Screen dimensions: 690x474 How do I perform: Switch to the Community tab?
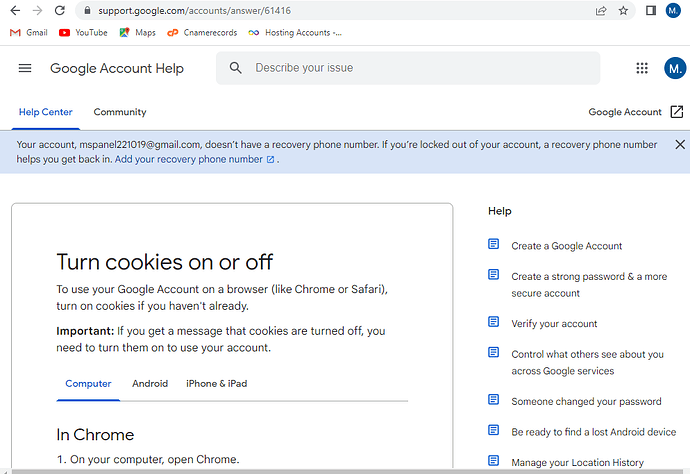coord(120,112)
